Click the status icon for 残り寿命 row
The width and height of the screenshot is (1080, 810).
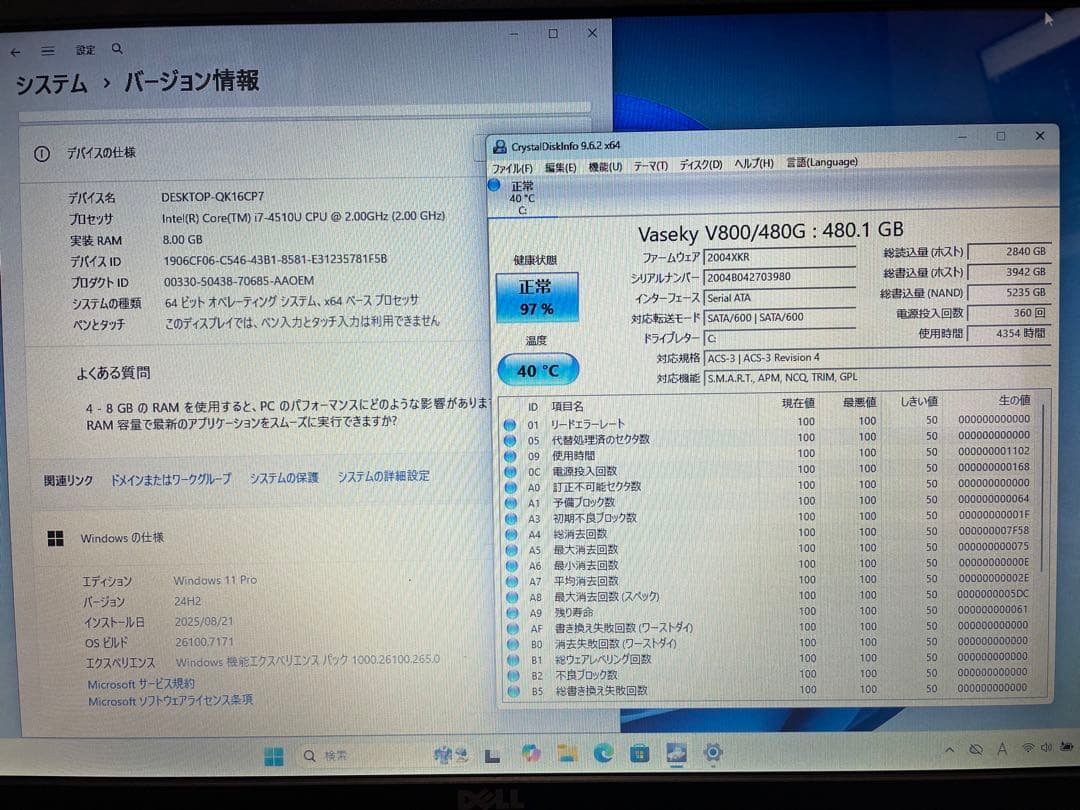[512, 612]
